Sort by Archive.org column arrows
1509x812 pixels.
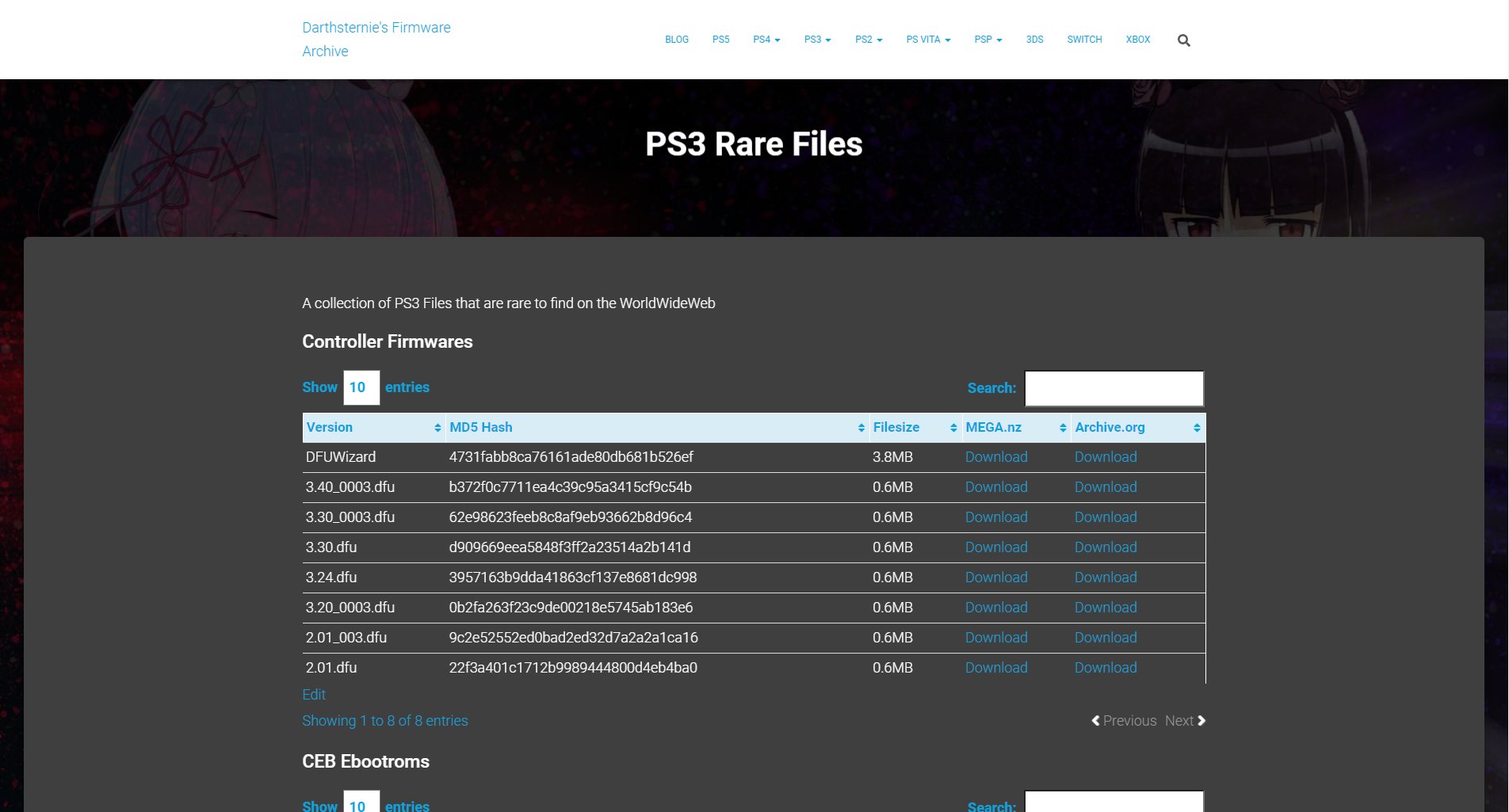[x=1197, y=428]
